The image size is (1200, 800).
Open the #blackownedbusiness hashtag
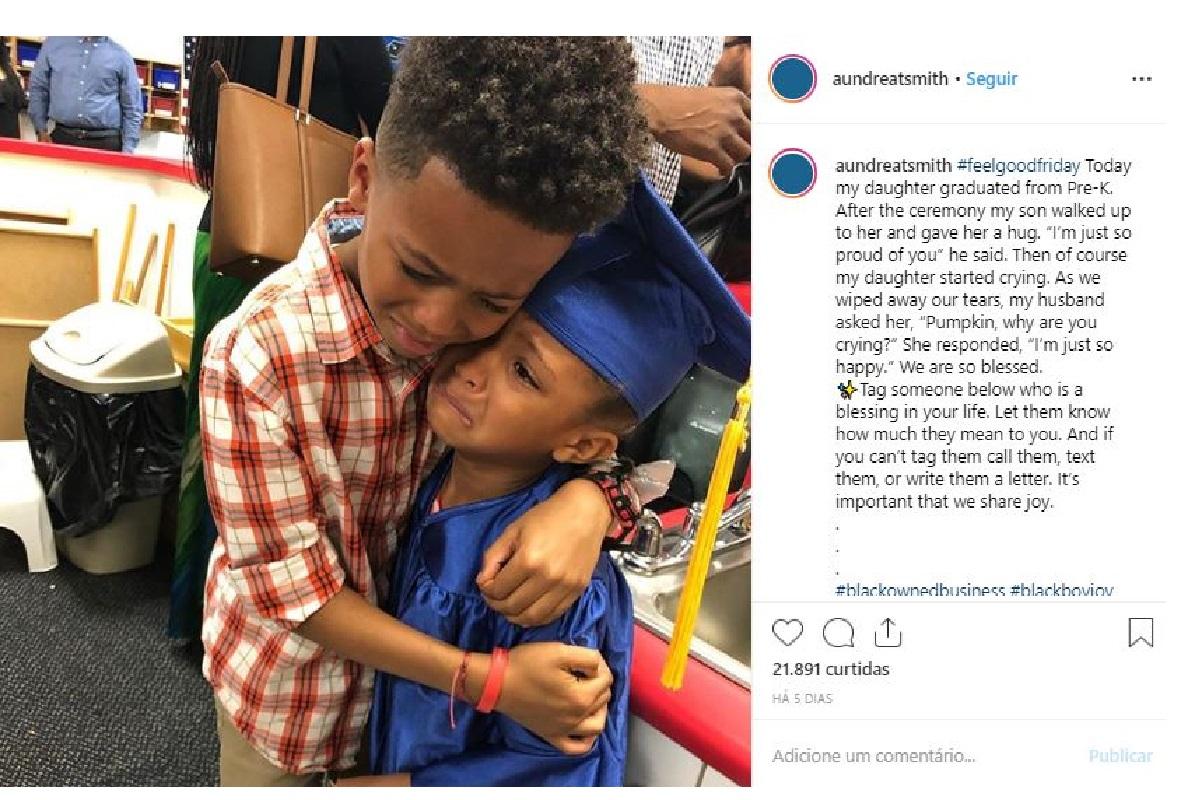[x=920, y=591]
